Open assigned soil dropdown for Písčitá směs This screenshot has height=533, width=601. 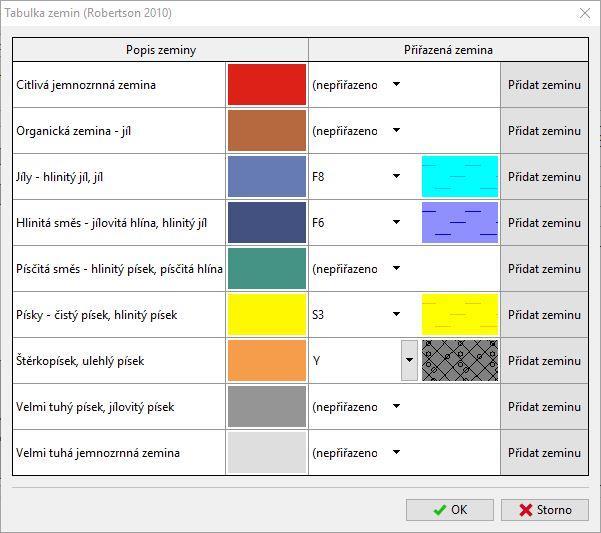[397, 268]
